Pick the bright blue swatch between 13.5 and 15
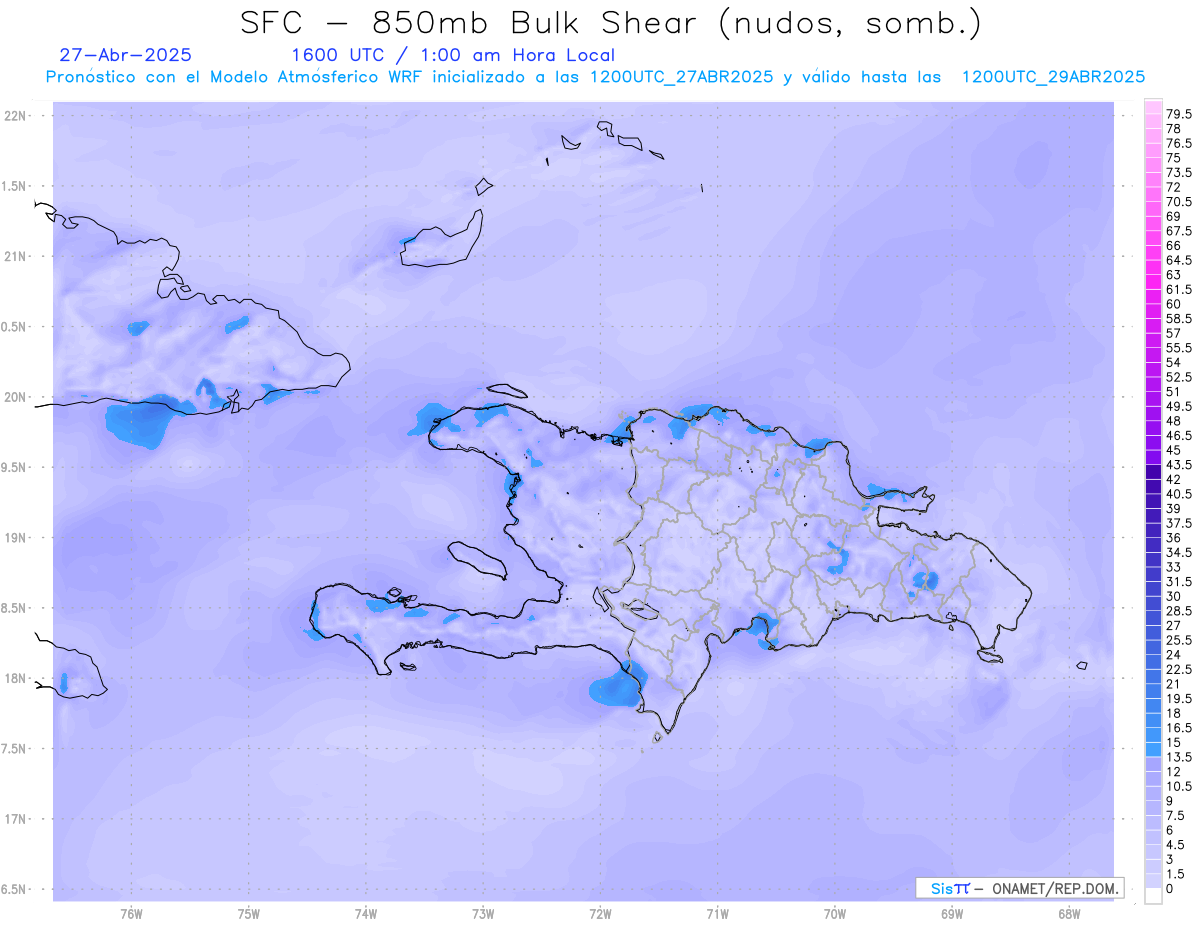Viewport: 1200px width, 927px height. coord(1153,749)
